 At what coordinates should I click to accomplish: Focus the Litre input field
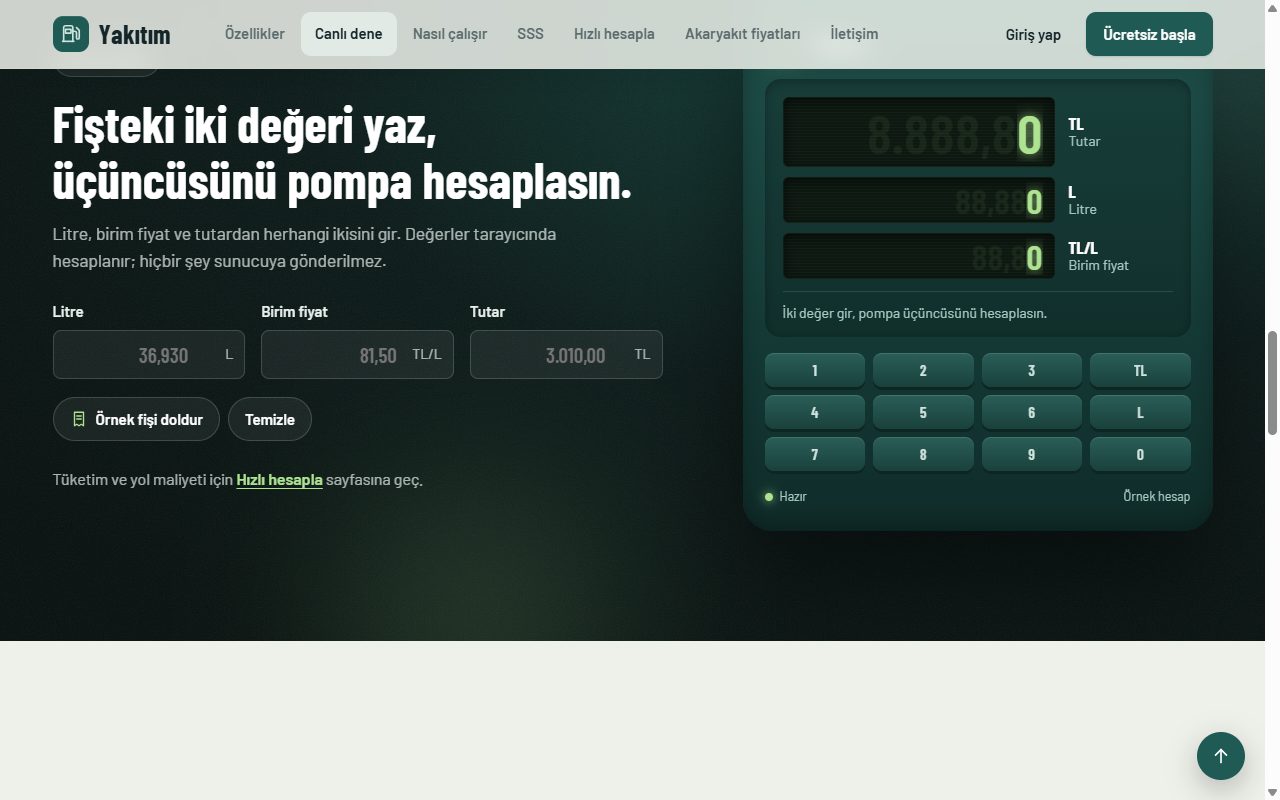149,355
